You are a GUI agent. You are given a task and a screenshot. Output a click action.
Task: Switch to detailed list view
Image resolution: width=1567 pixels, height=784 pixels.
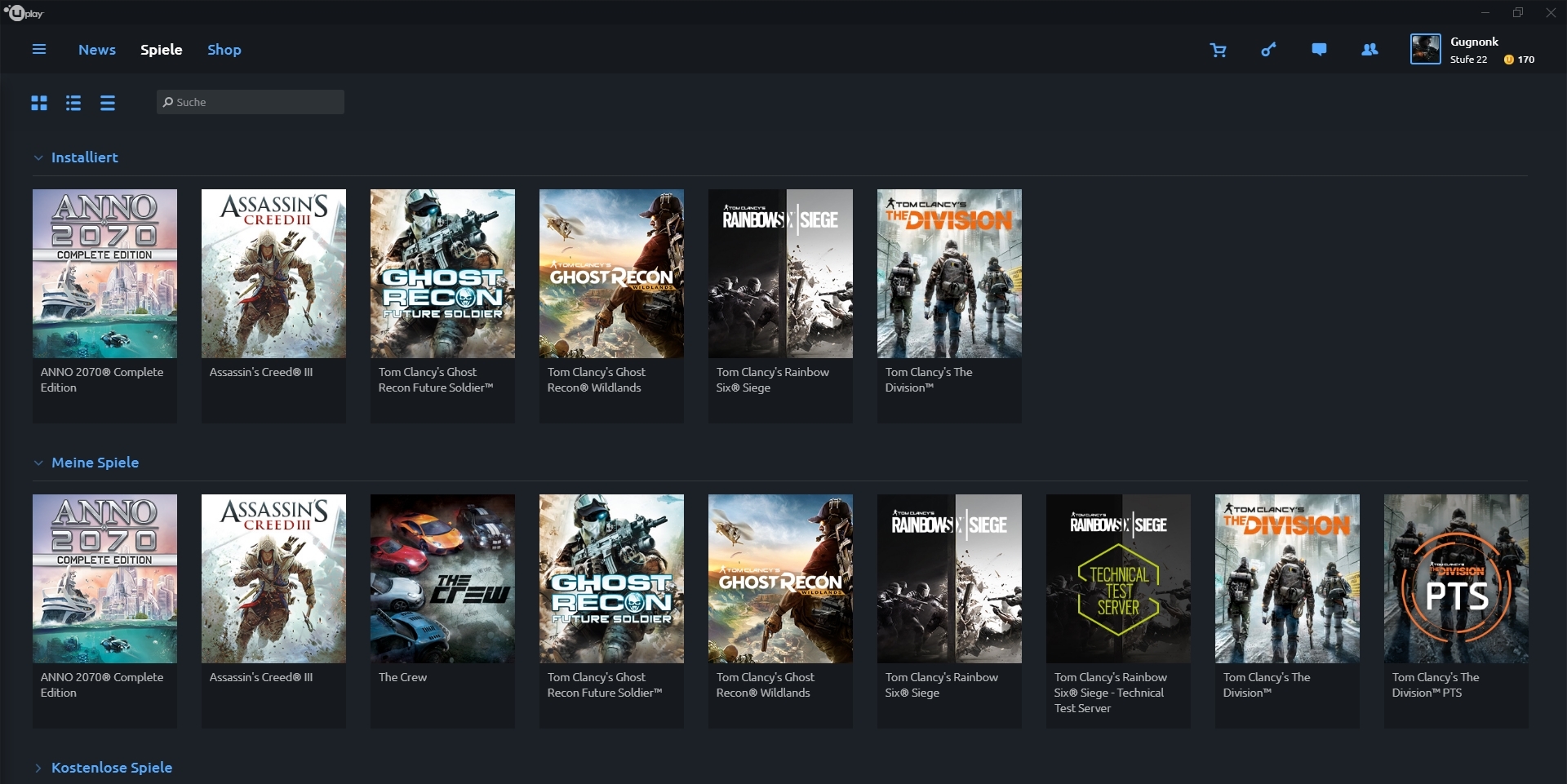(x=73, y=103)
